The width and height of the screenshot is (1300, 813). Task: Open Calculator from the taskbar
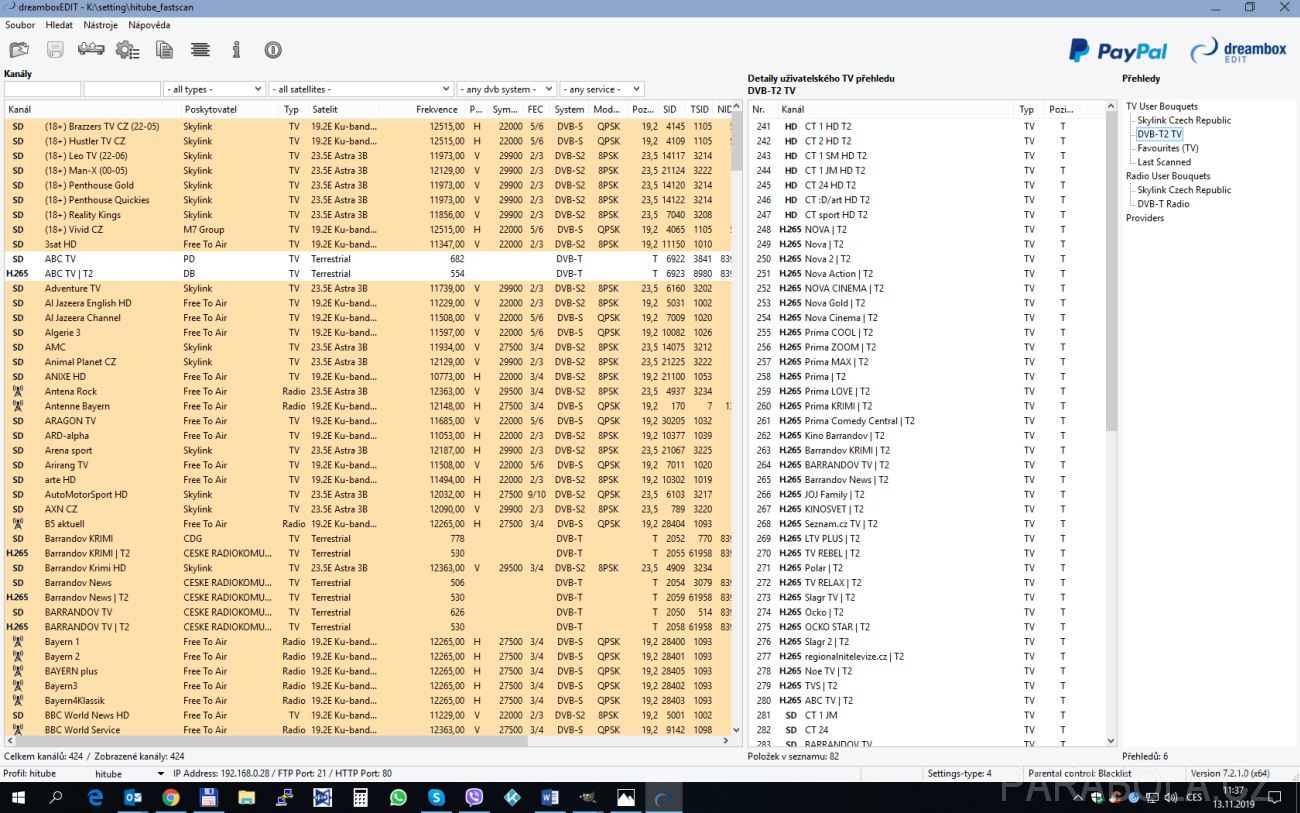360,798
